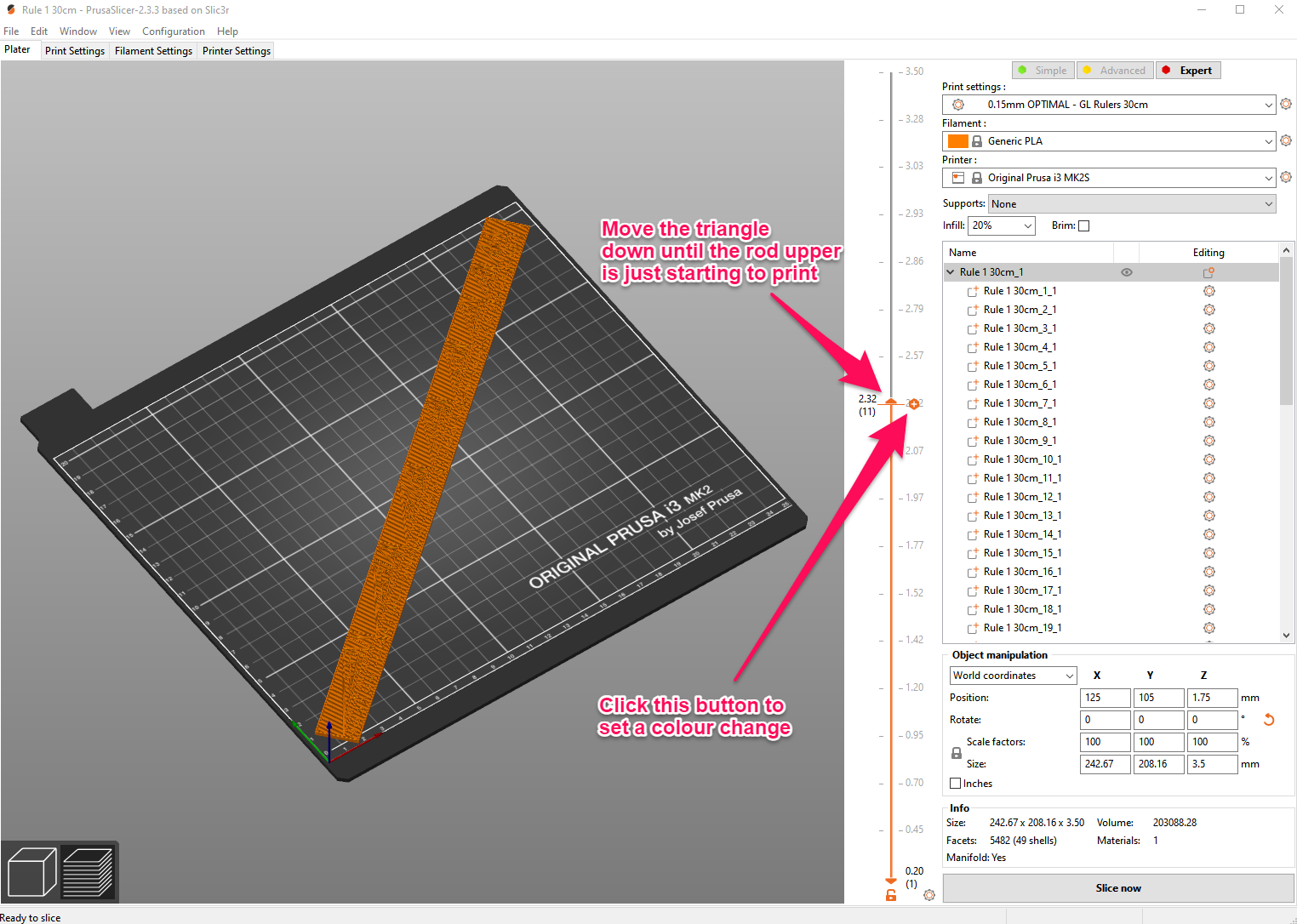
Task: Open the File menu
Action: (x=11, y=31)
